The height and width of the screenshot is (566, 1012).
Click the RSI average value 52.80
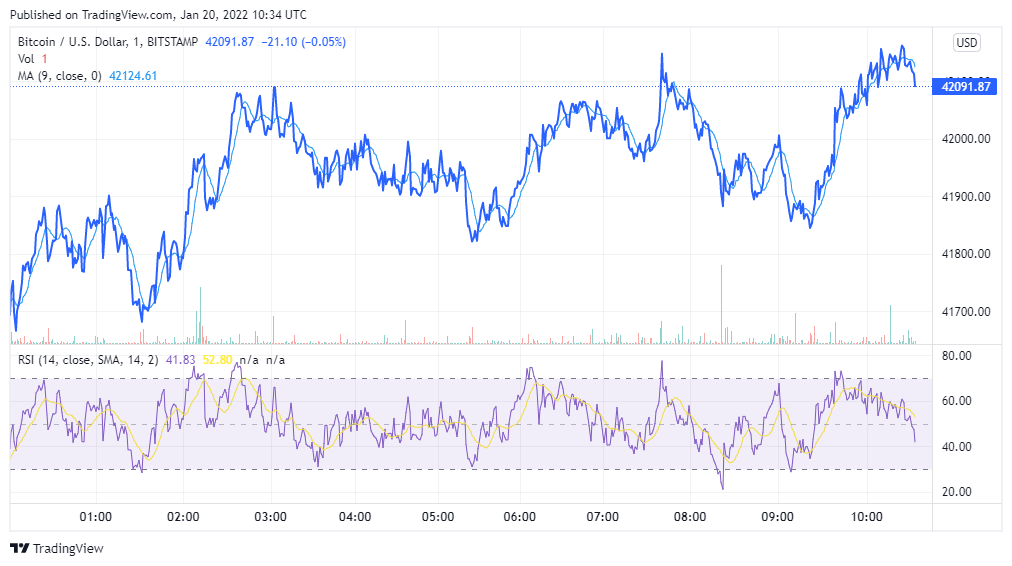pos(218,360)
